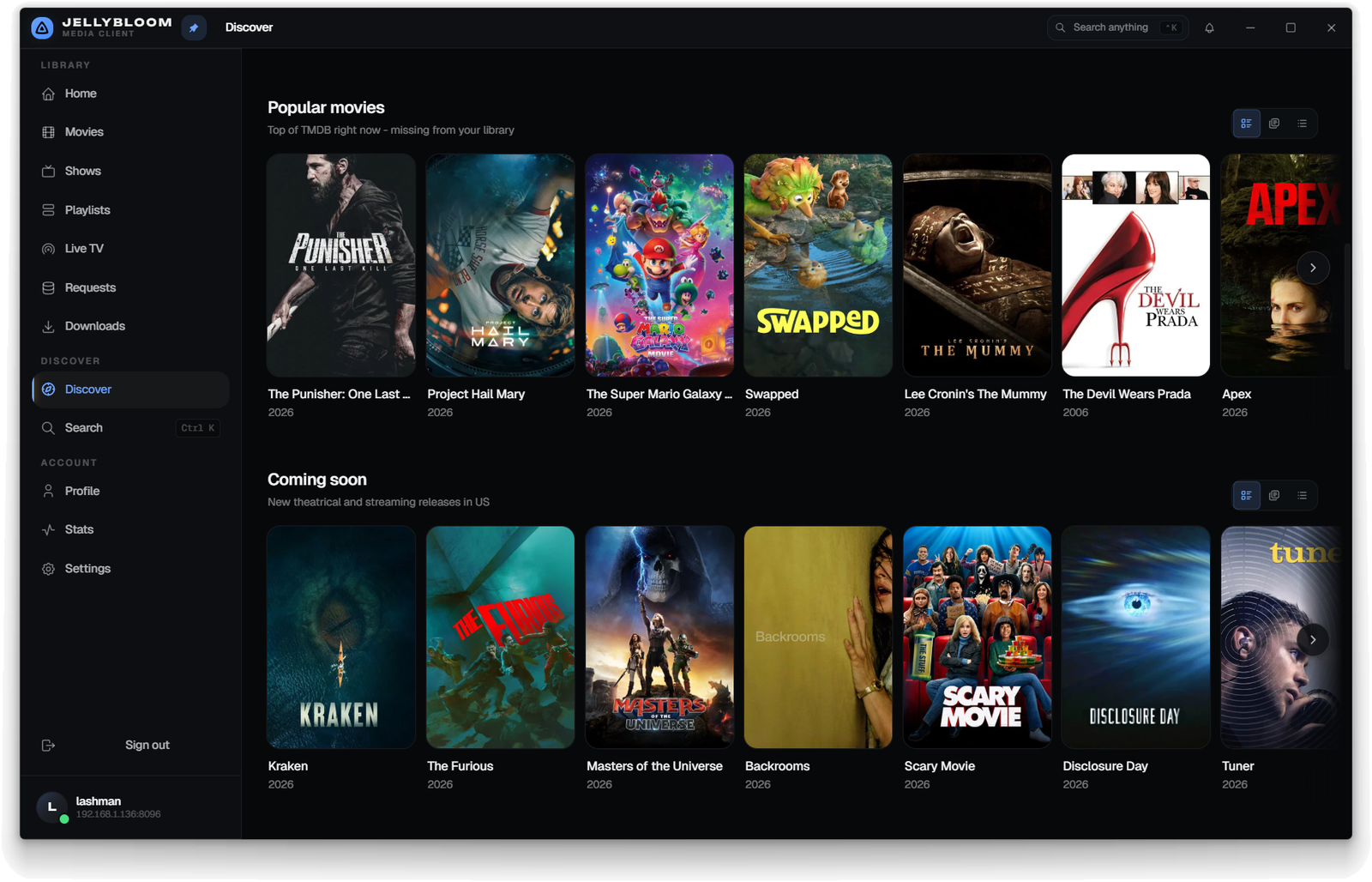Viewport: 1372px width, 882px height.
Task: Open Masters of the Universe poster
Action: (x=659, y=637)
